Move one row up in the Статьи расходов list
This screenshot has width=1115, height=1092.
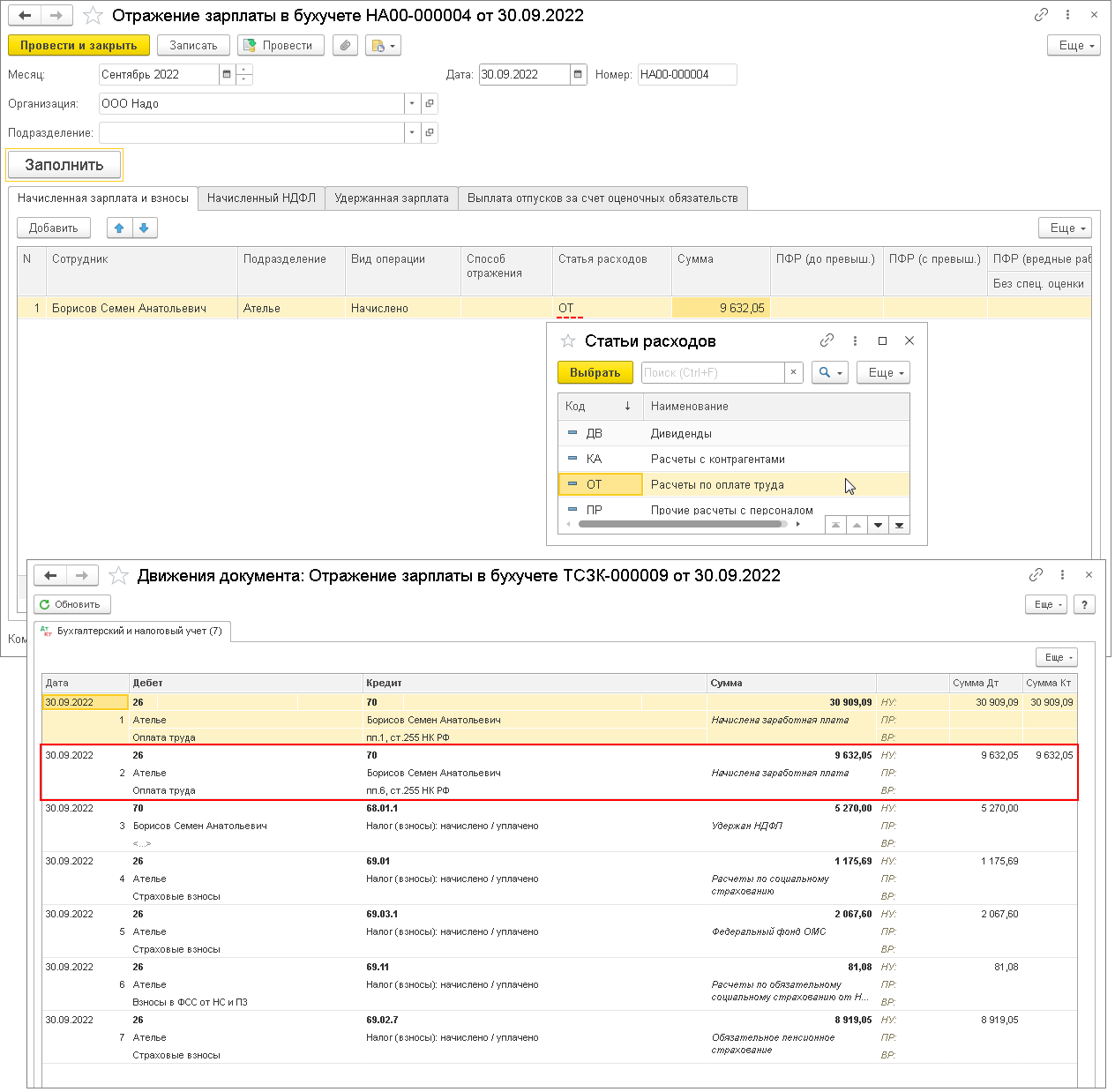point(857,525)
